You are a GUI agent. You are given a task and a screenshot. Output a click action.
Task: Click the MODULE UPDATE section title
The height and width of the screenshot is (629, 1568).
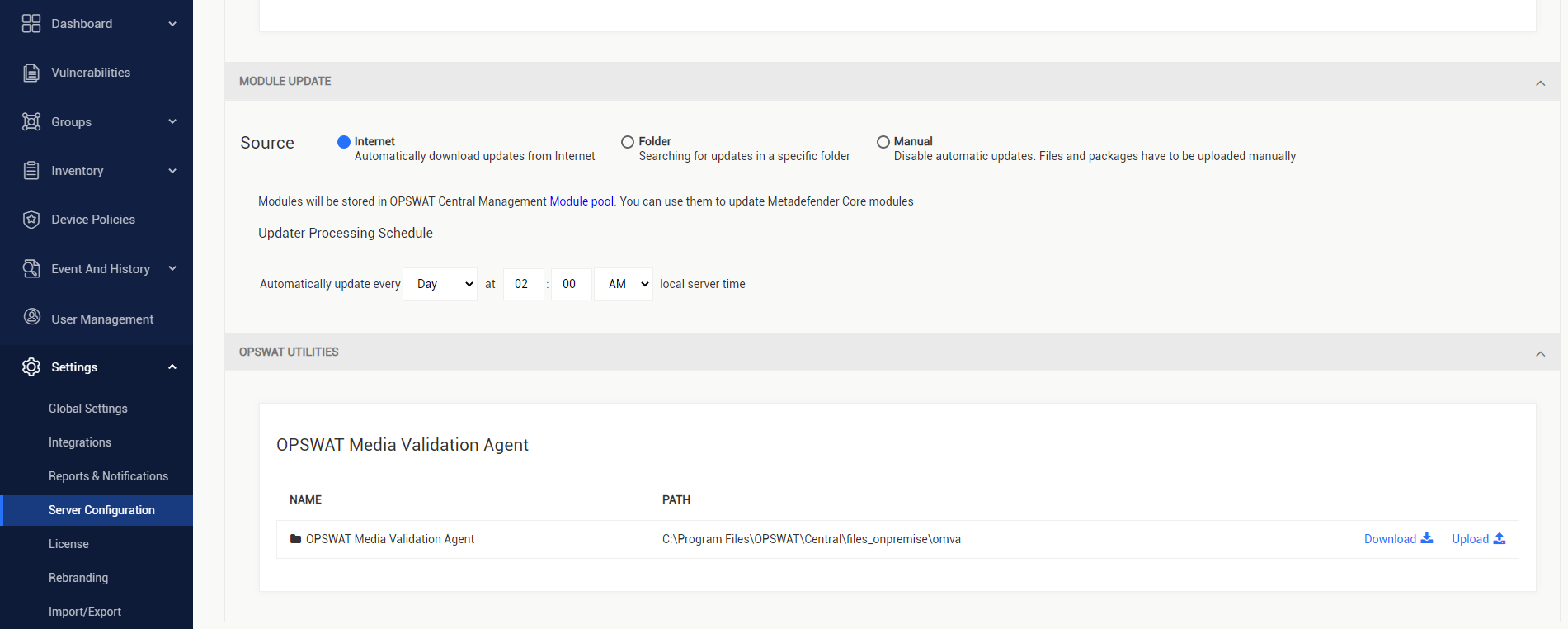point(285,81)
